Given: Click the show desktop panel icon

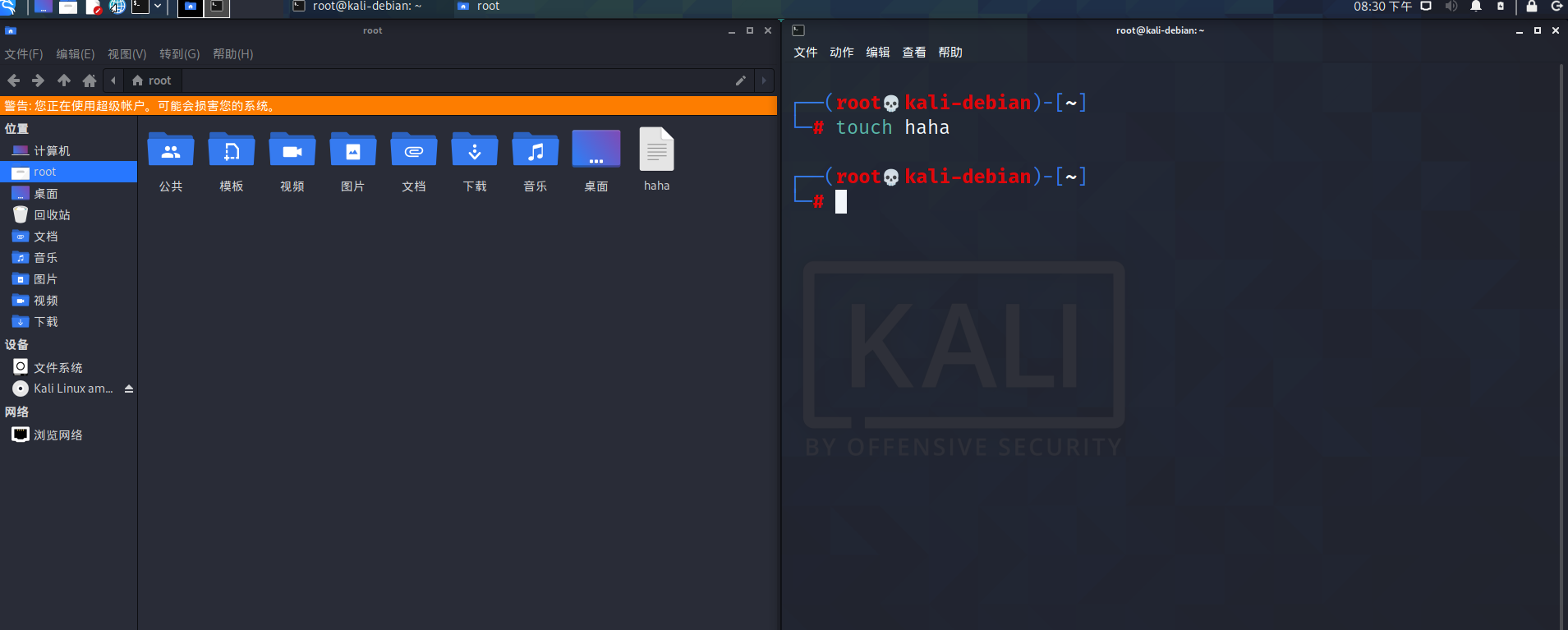Looking at the screenshot, I should pyautogui.click(x=44, y=7).
